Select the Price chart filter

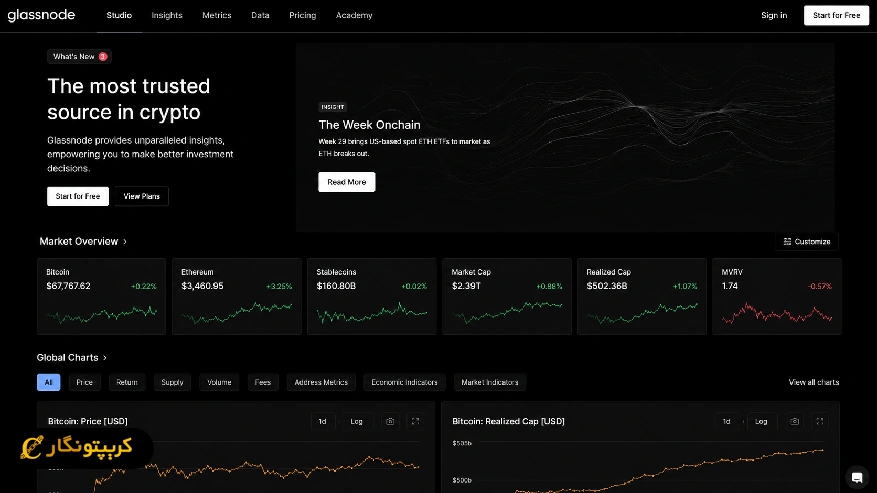pyautogui.click(x=84, y=382)
